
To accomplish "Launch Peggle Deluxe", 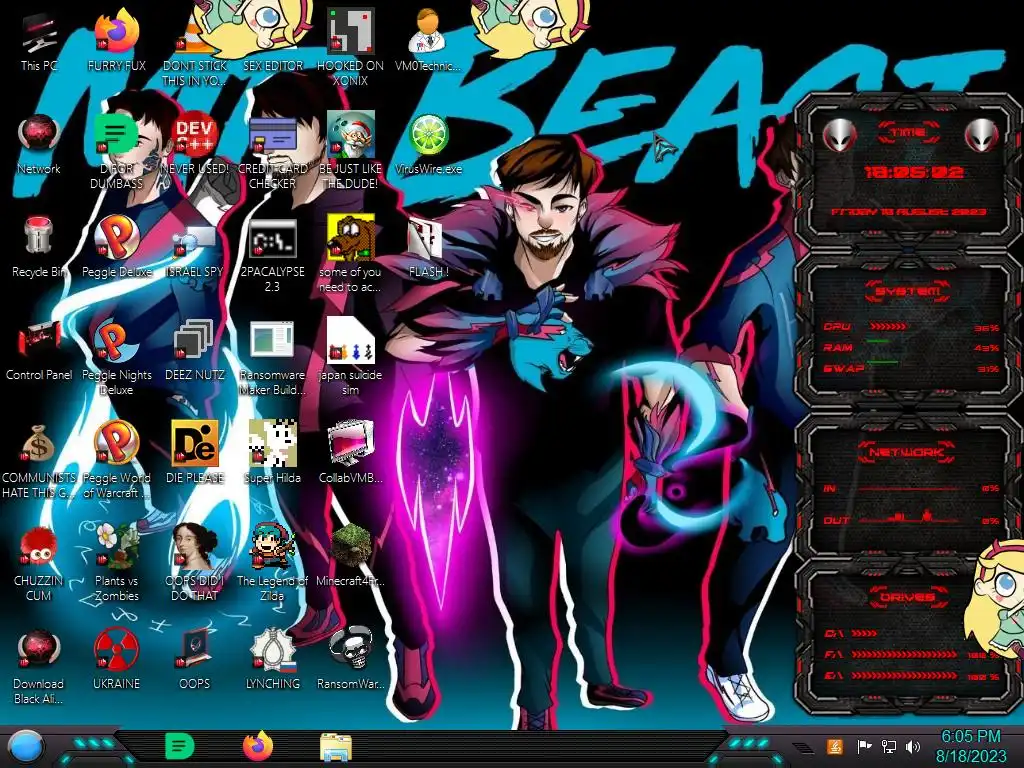I will (116, 237).
